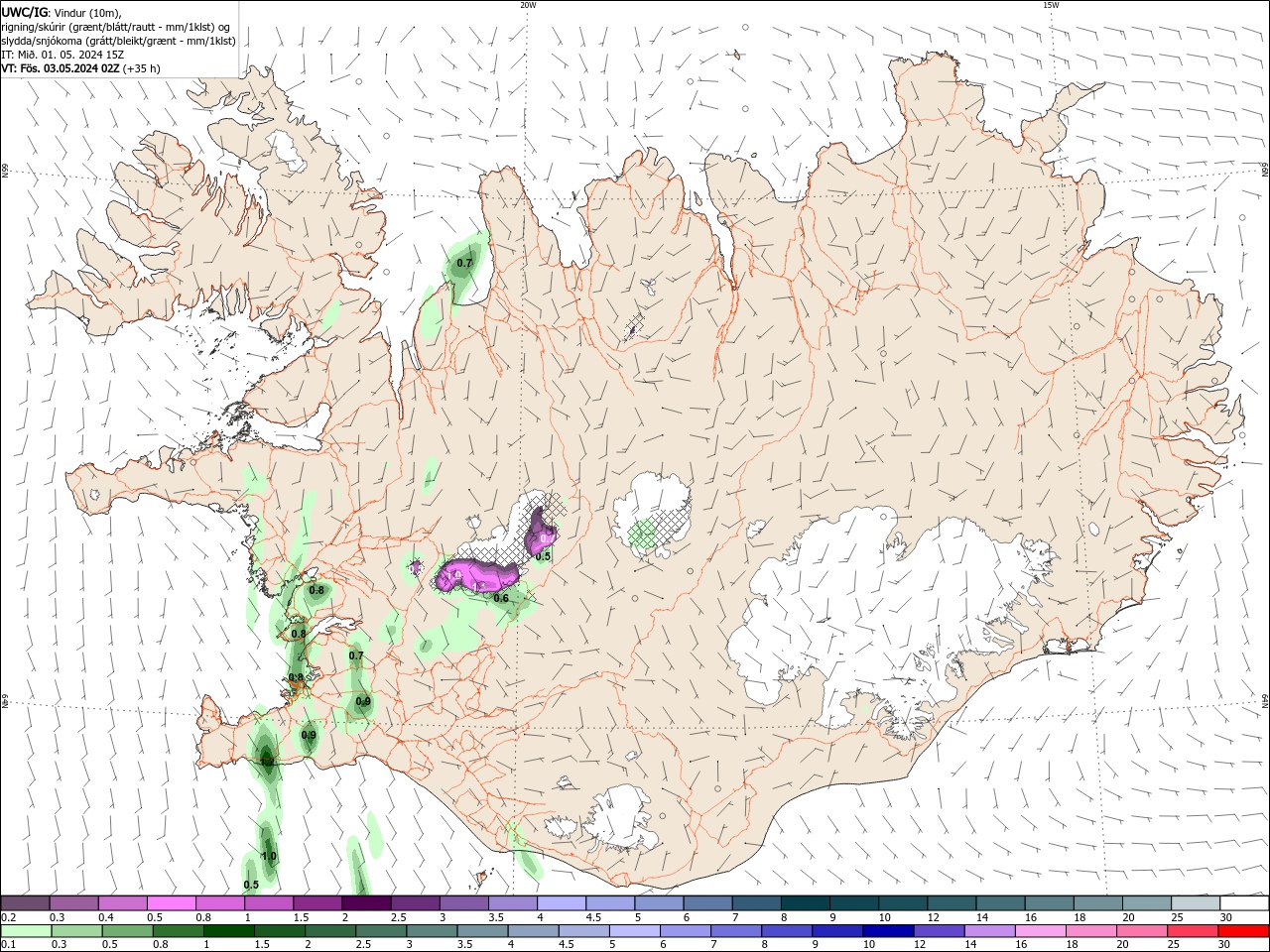Click the 'rigning/skúrir' legend description line
Viewport: 1270px width, 952px height.
(x=117, y=27)
